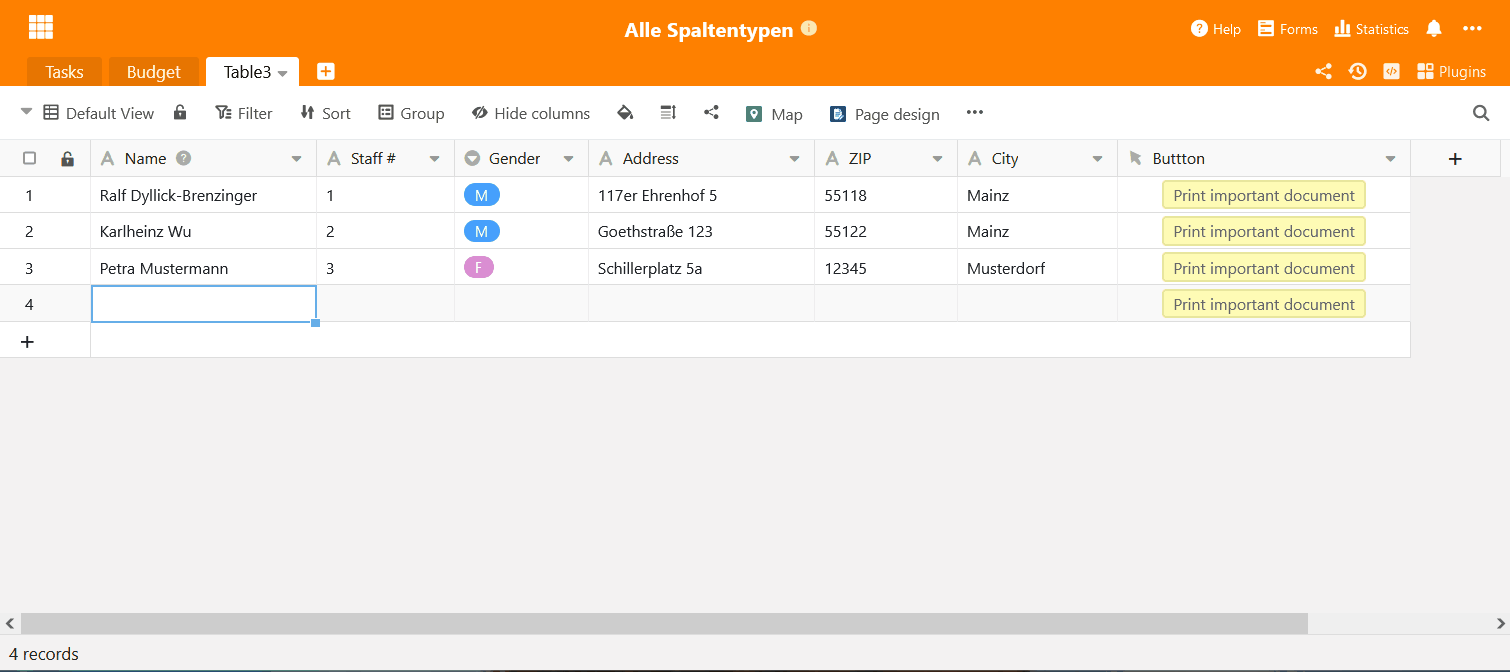Click the horizontal scrollbar thumb
The width and height of the screenshot is (1510, 672).
[664, 623]
